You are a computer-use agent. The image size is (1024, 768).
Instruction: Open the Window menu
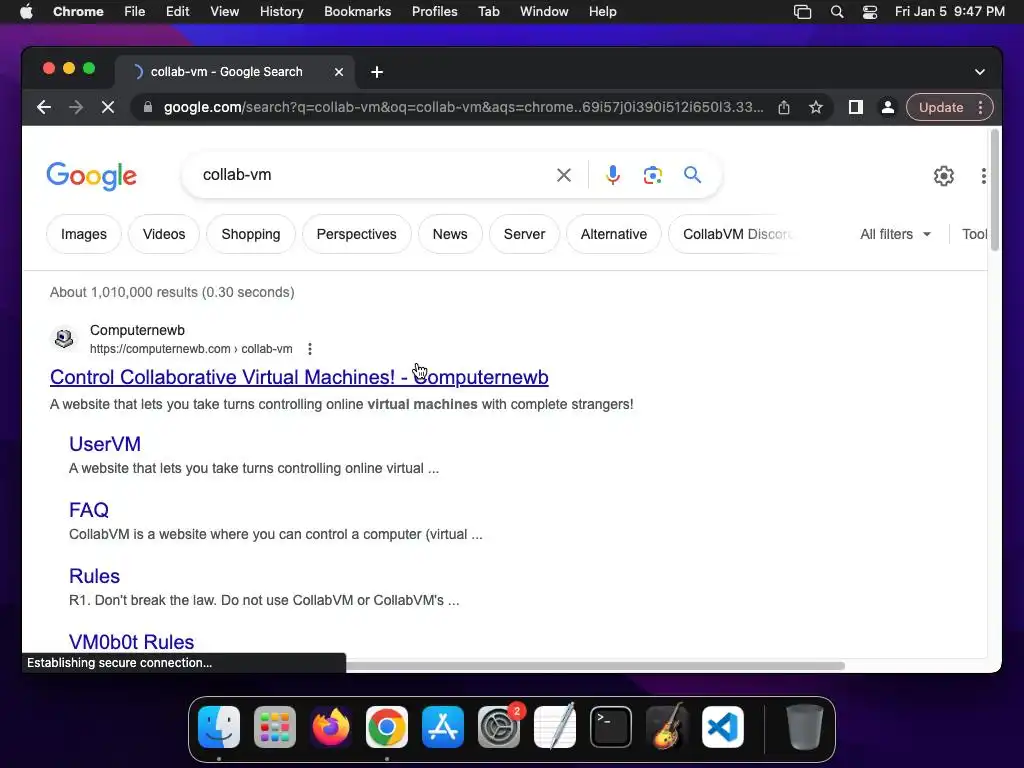coord(544,11)
